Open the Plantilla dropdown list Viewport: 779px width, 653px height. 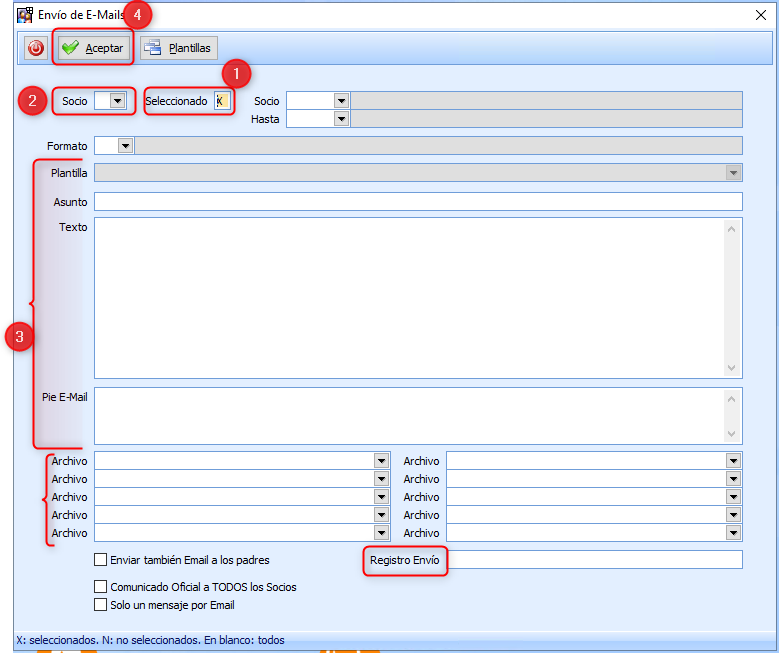pos(733,173)
